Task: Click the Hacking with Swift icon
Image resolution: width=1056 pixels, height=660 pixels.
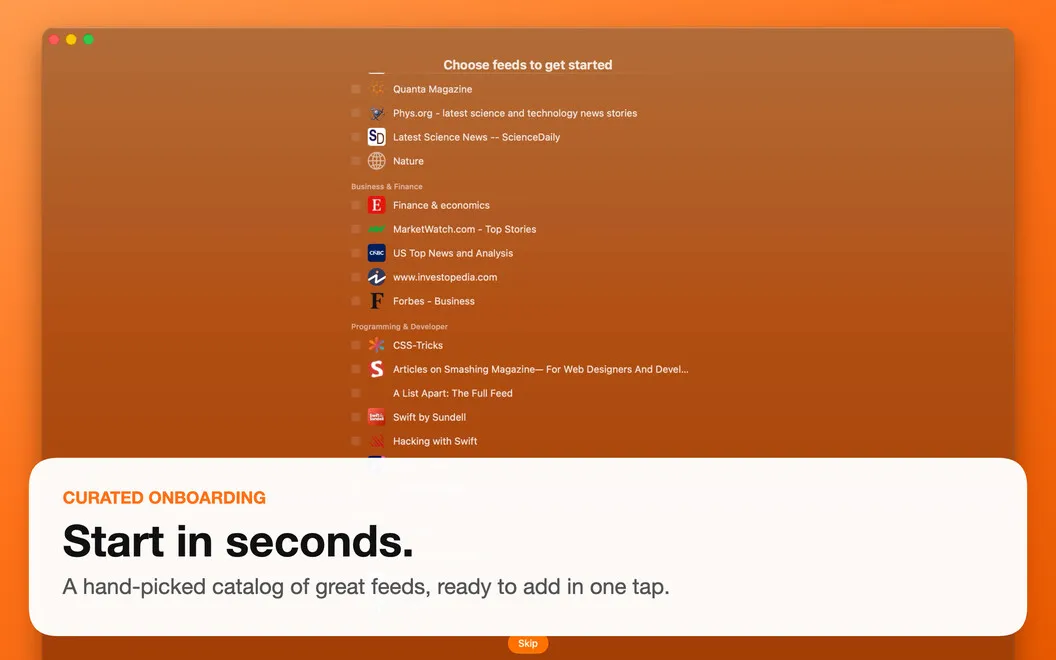Action: [x=376, y=441]
